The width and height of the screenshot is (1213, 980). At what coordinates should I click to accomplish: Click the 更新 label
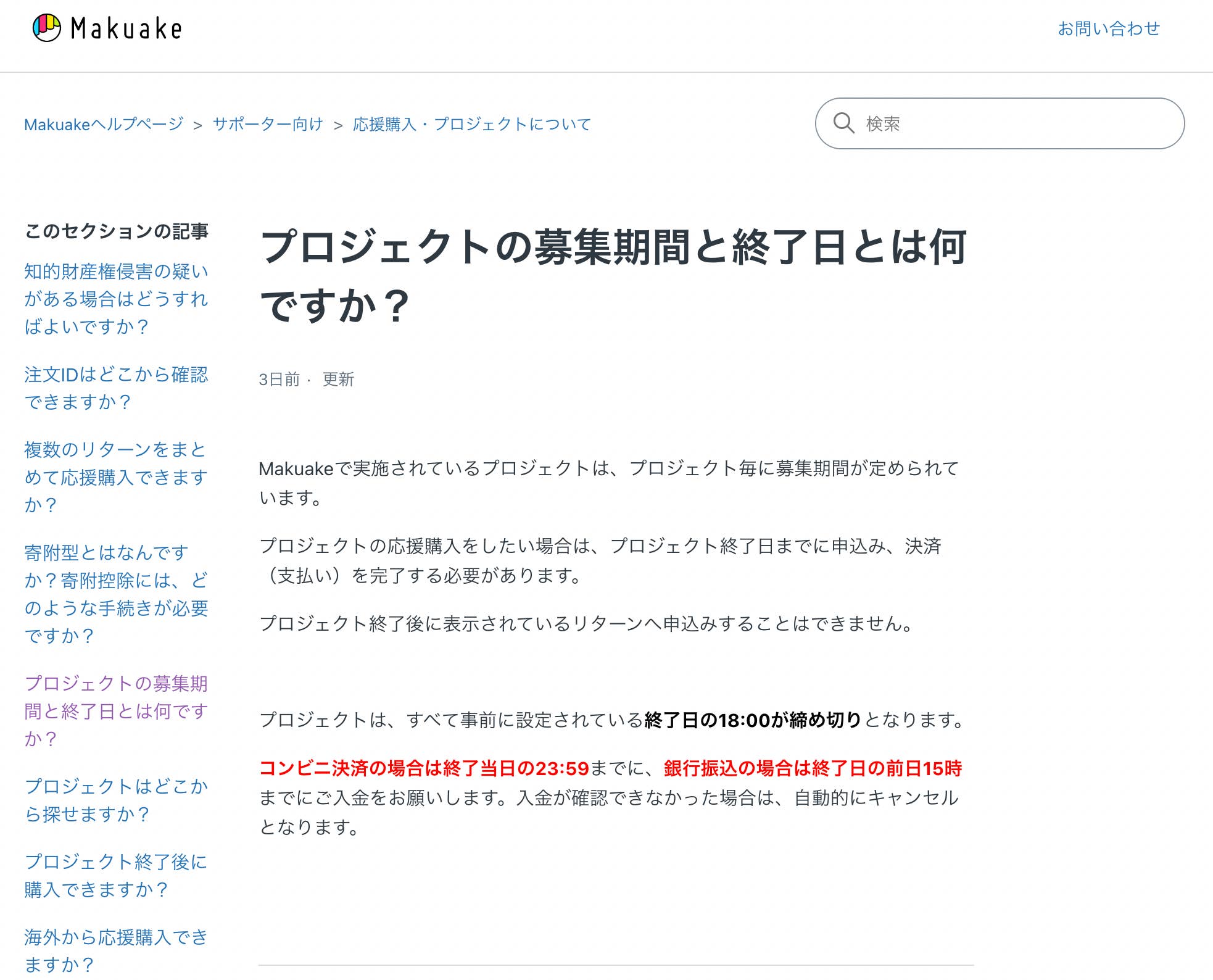[338, 379]
